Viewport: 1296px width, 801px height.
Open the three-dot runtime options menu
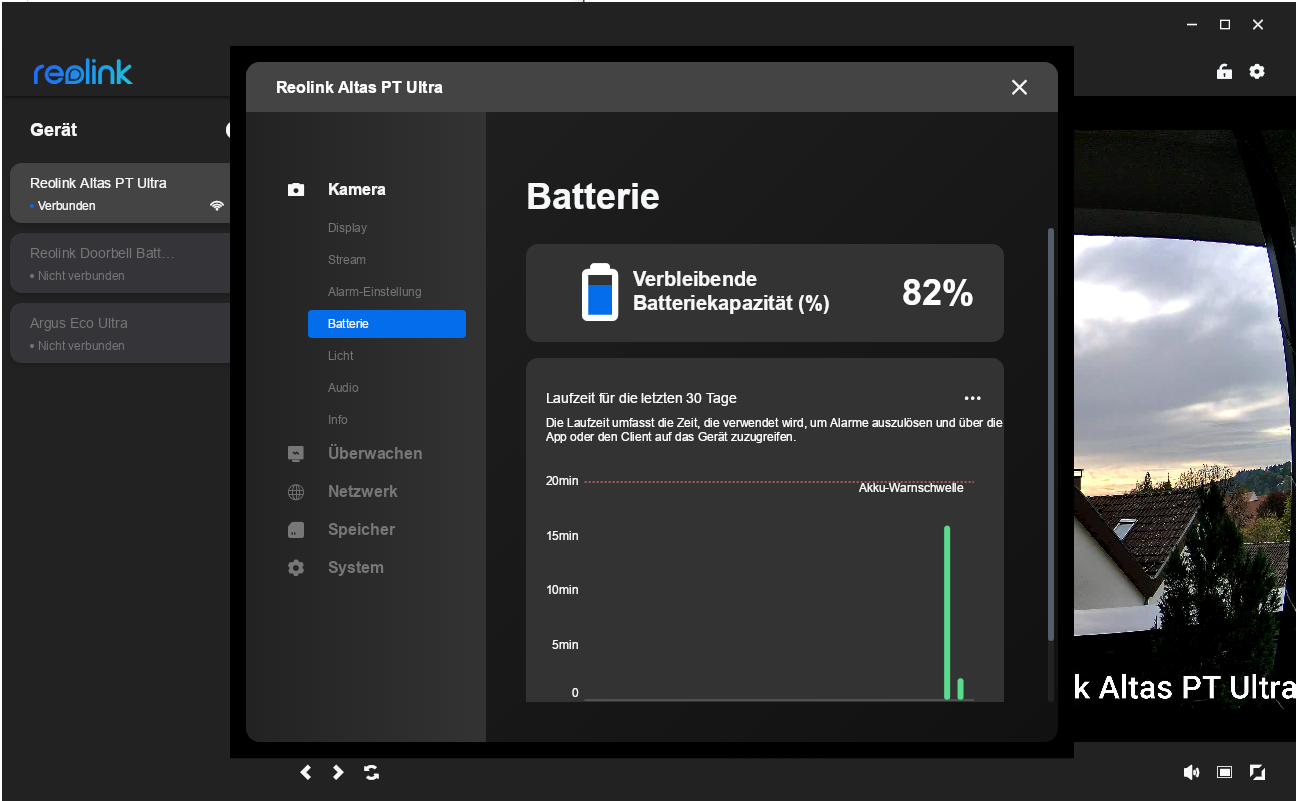click(x=972, y=398)
